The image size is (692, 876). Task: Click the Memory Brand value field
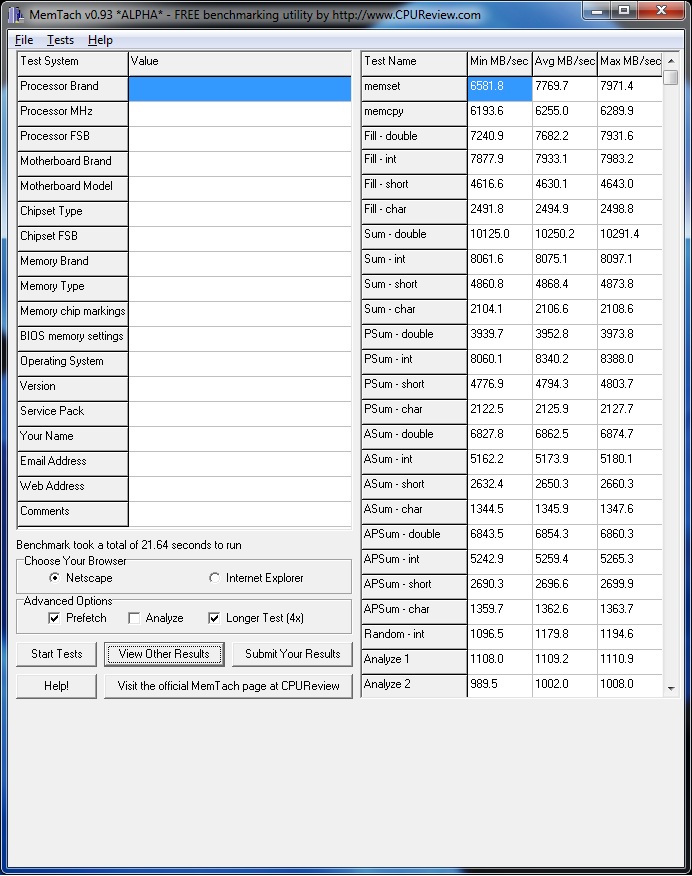point(240,264)
